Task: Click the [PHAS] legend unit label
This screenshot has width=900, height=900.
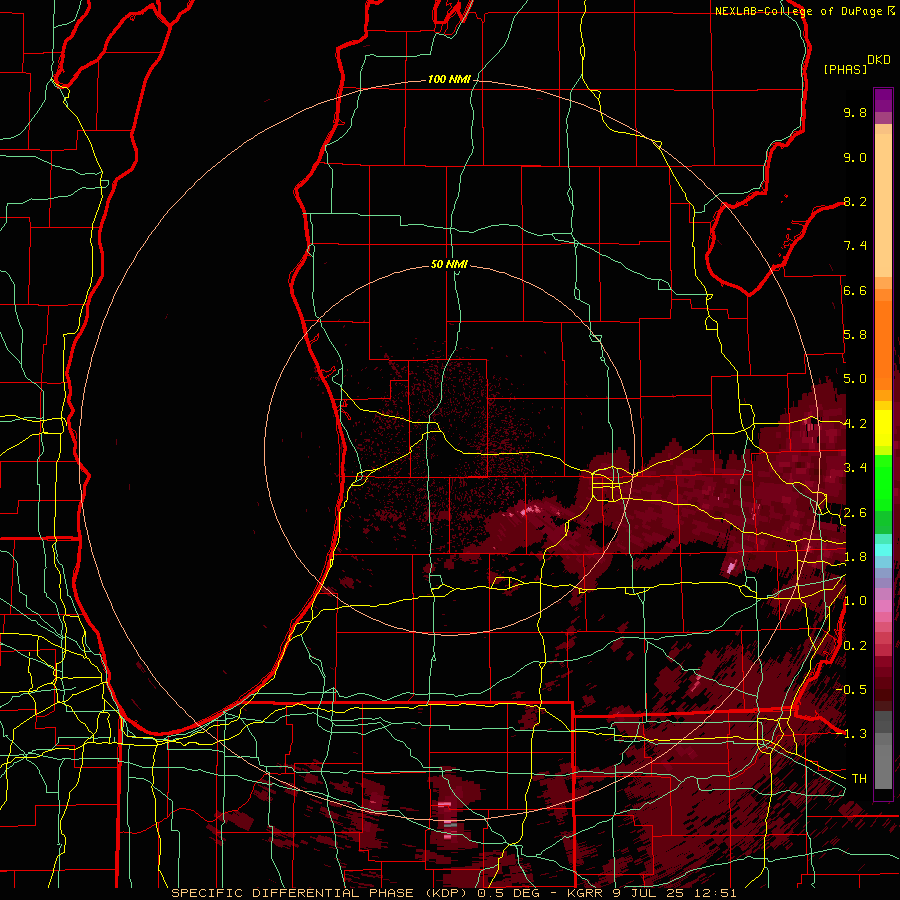Action: tap(845, 69)
